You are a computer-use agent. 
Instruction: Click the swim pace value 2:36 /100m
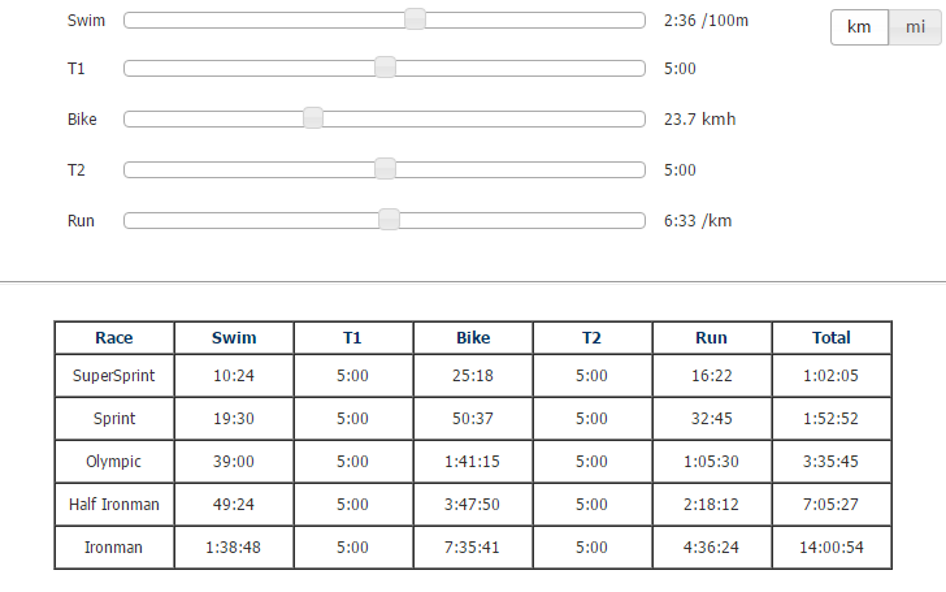706,20
